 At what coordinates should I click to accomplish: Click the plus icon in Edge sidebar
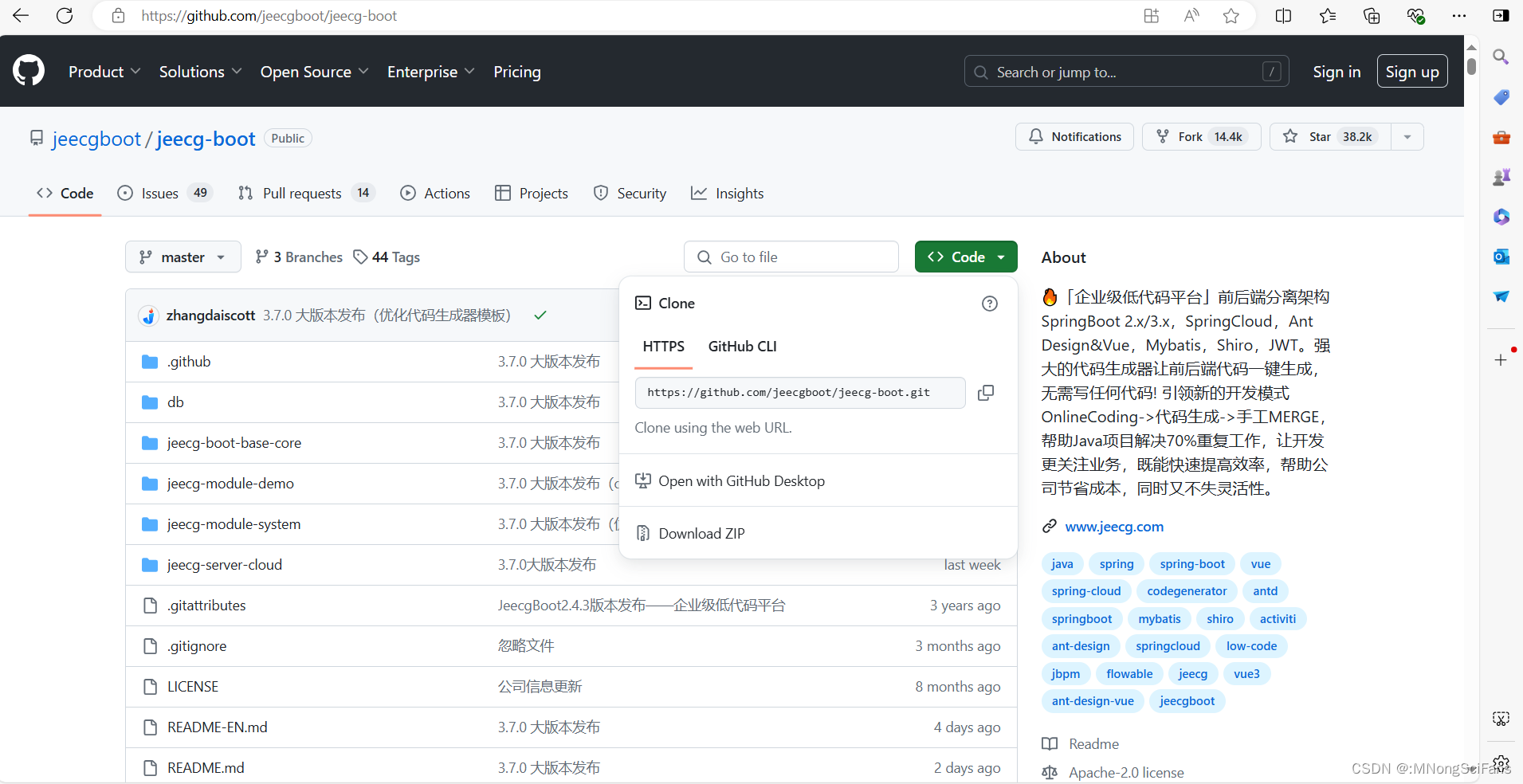[x=1501, y=360]
